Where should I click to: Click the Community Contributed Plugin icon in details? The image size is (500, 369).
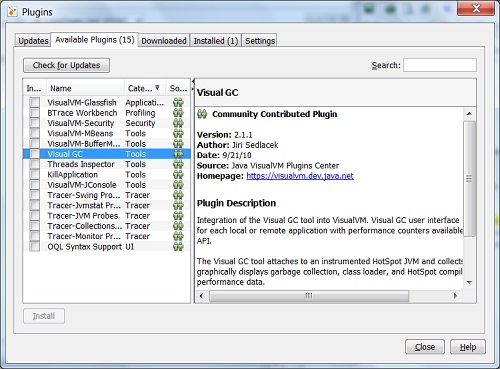pos(202,114)
